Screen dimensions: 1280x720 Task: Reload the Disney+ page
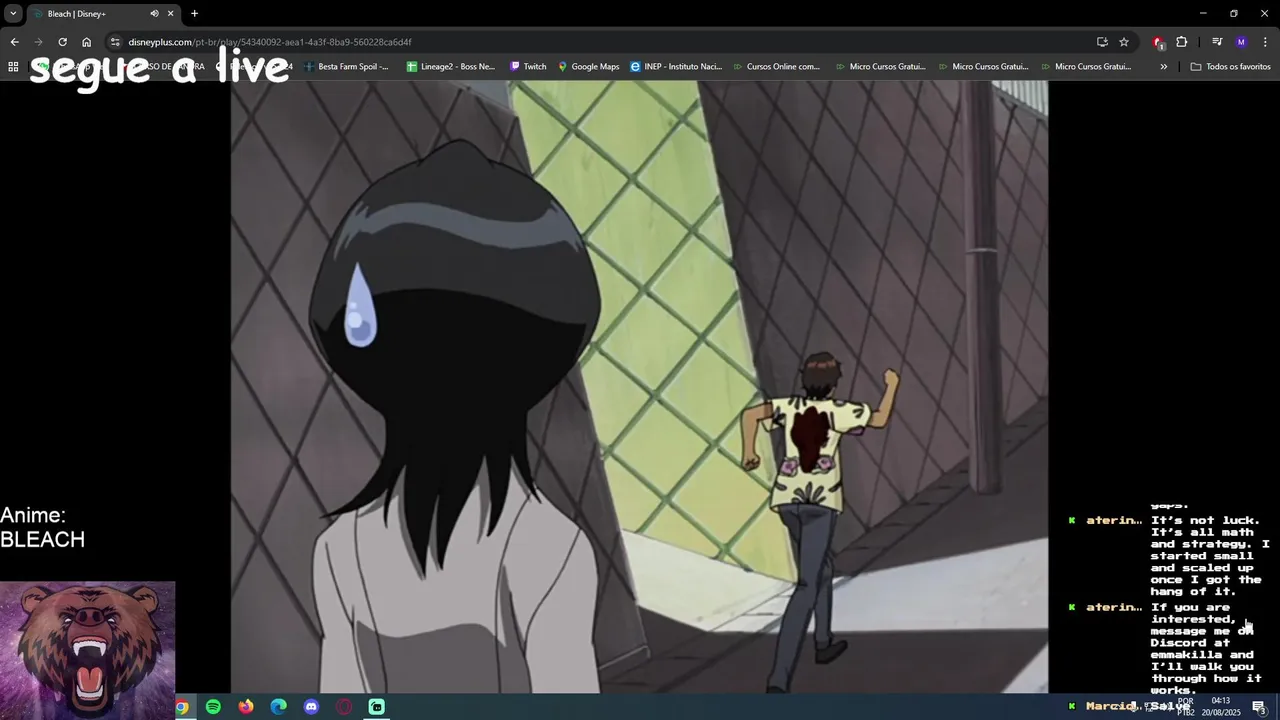[62, 42]
